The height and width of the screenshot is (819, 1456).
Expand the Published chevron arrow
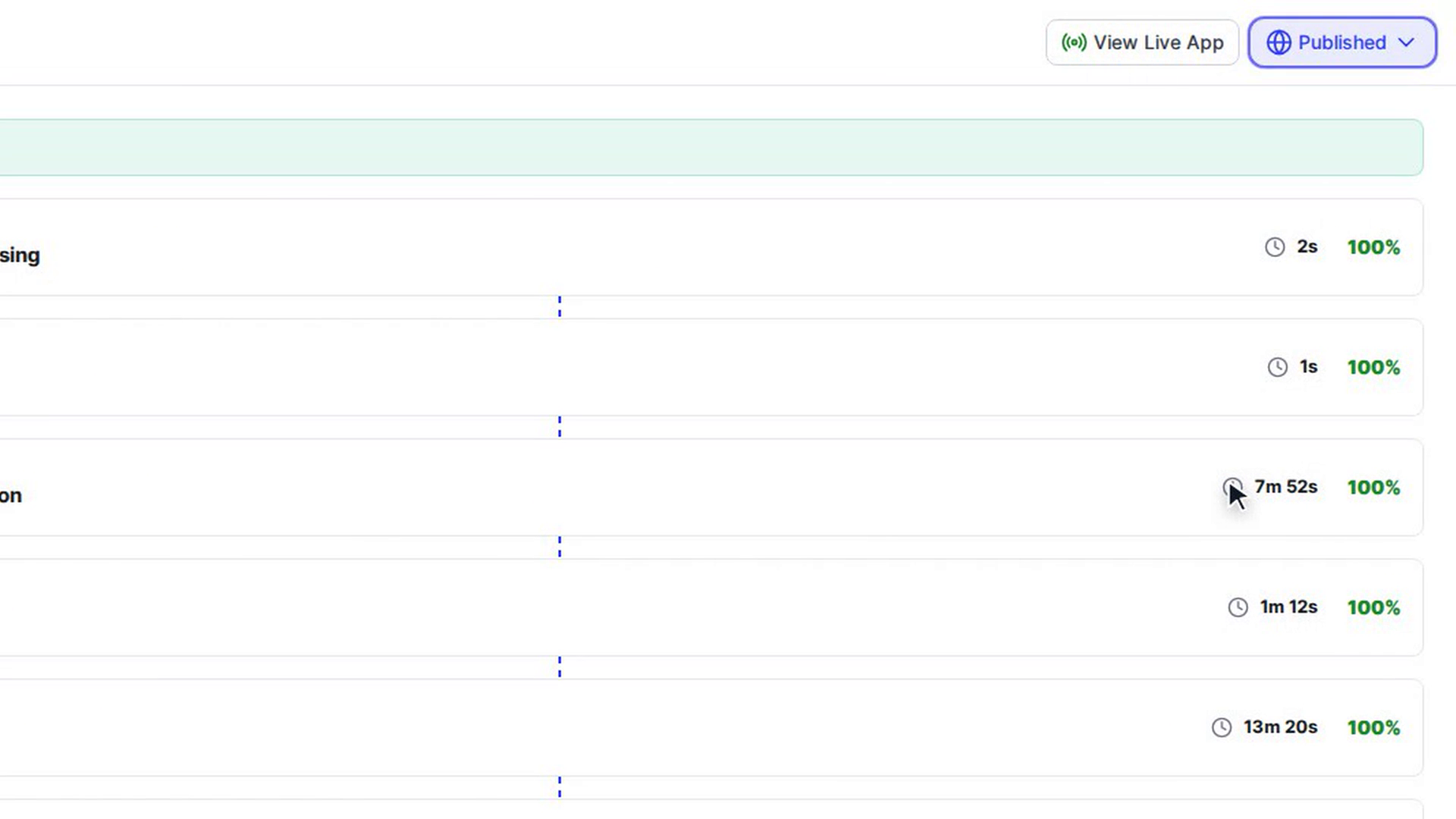(1406, 42)
